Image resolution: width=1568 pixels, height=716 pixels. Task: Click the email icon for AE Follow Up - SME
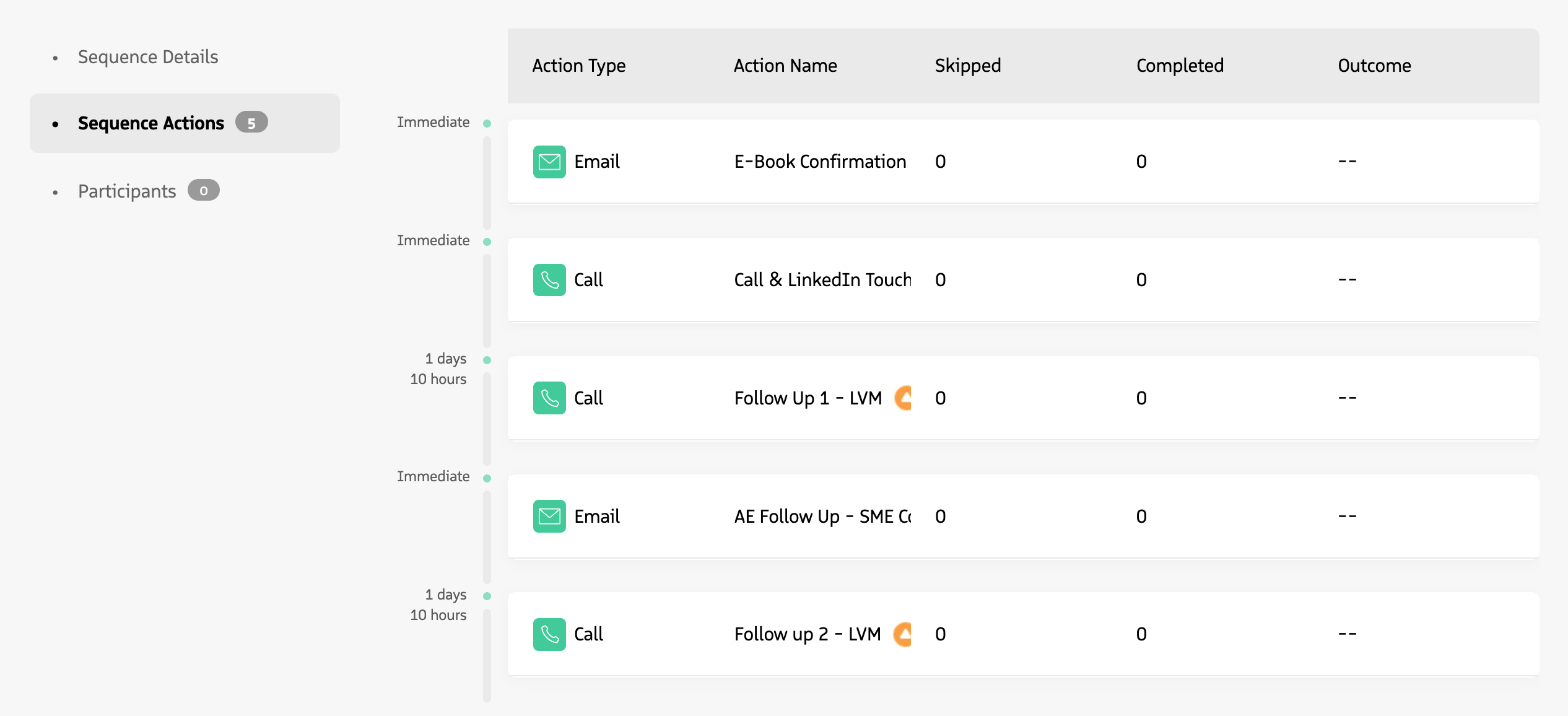[549, 516]
